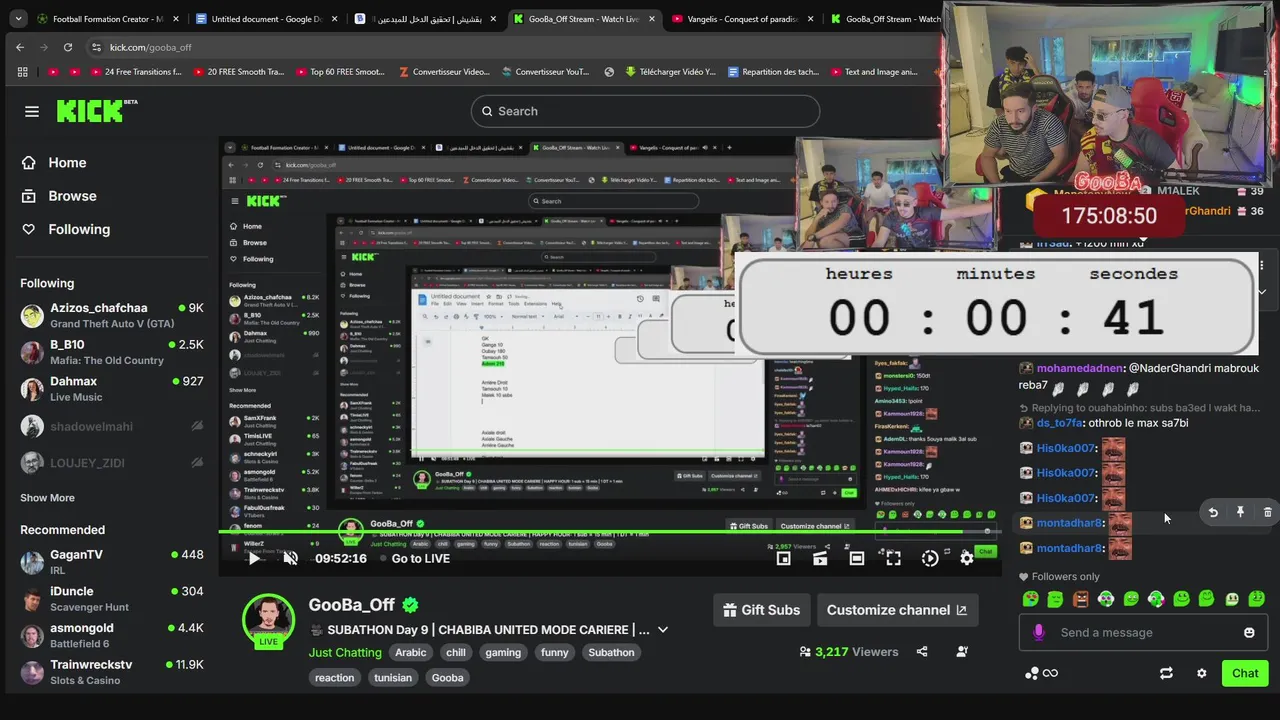Create a clip with the clip icon
1280x720 pixels.
(820, 558)
